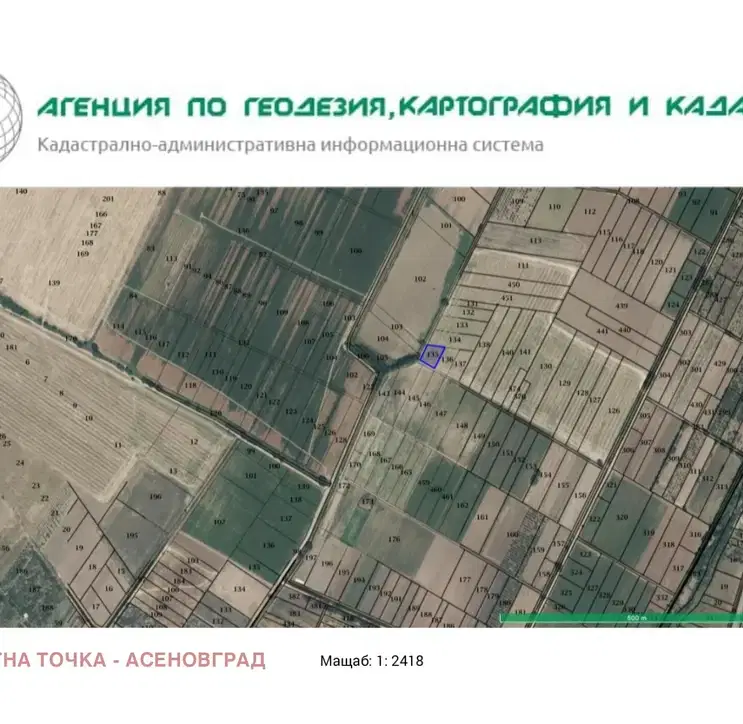
Task: Select parcel labeled 156
Action: point(580,496)
